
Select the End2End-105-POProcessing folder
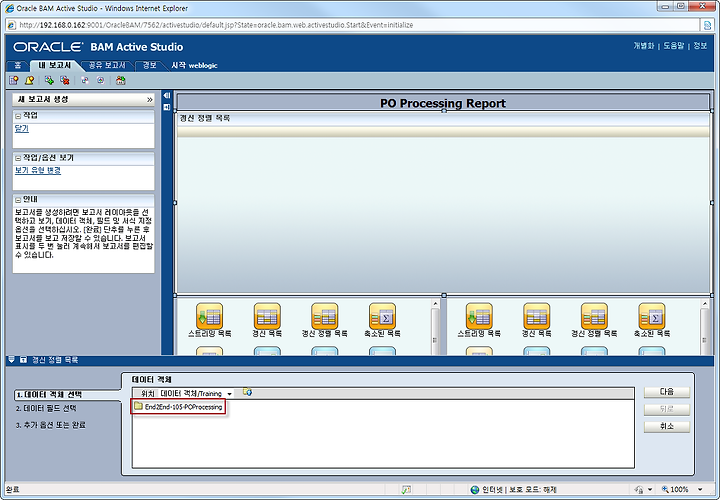click(x=178, y=407)
